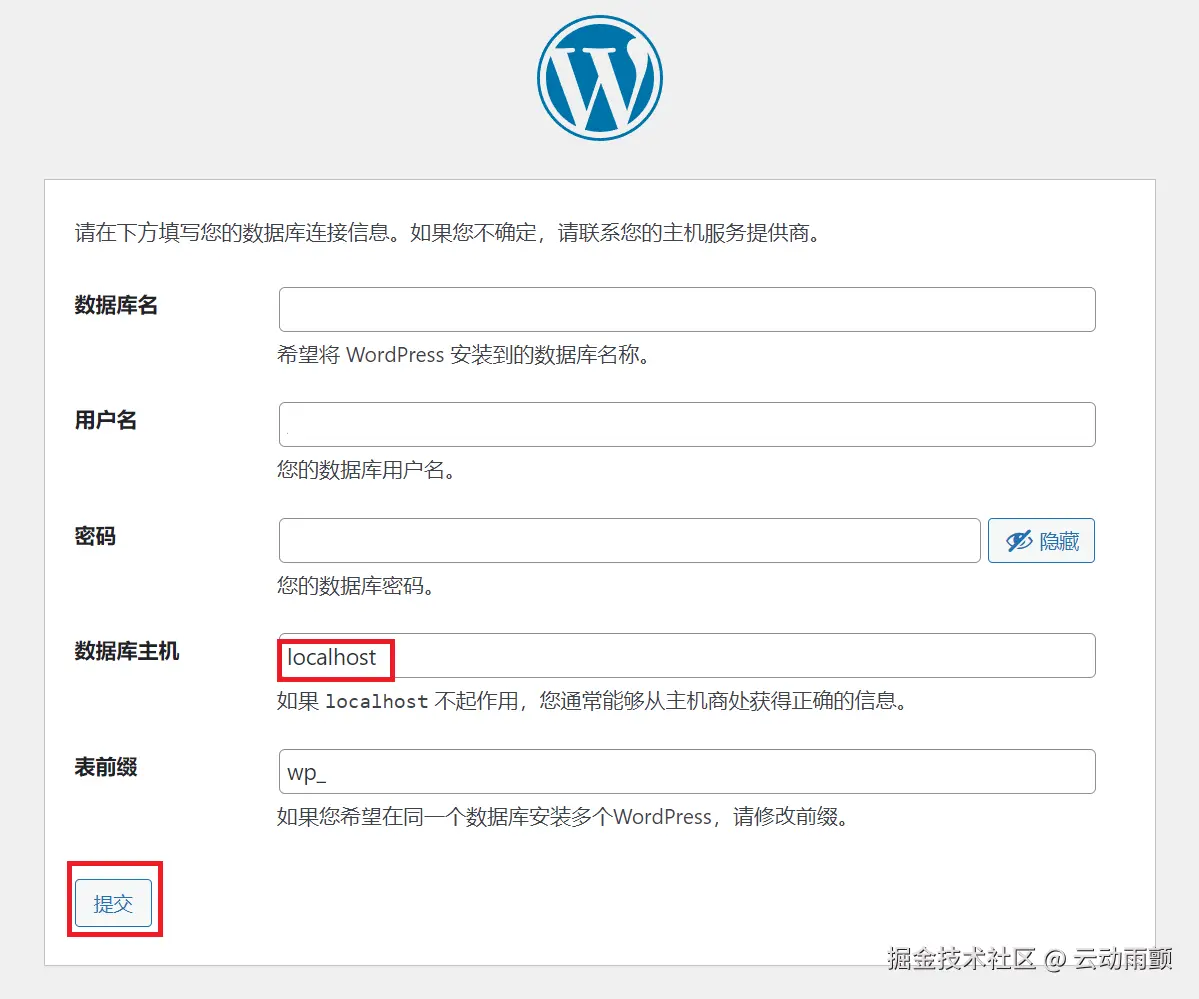Focus the 数据库名 input field

(687, 309)
